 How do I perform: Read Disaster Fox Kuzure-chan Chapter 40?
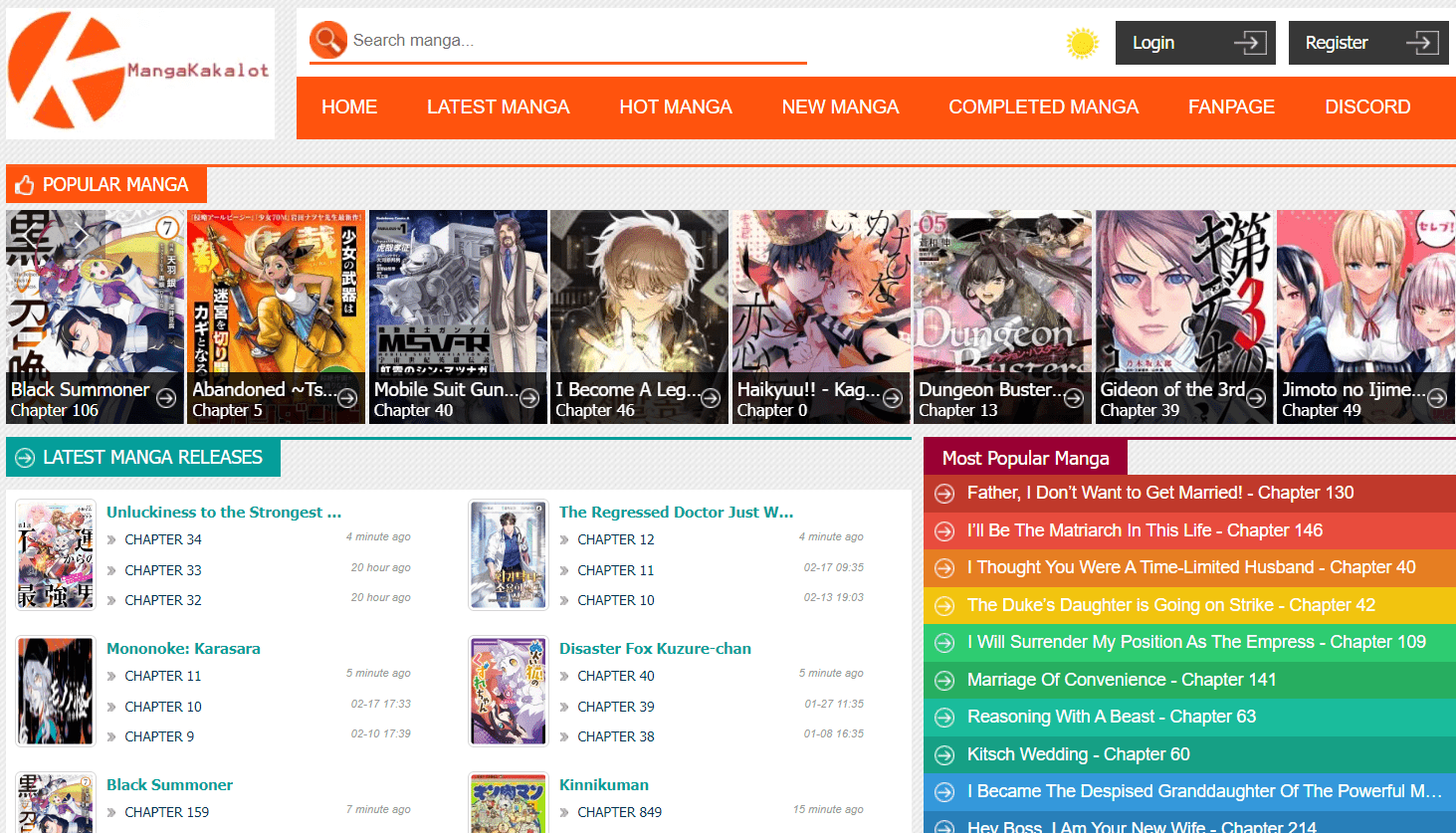point(616,676)
